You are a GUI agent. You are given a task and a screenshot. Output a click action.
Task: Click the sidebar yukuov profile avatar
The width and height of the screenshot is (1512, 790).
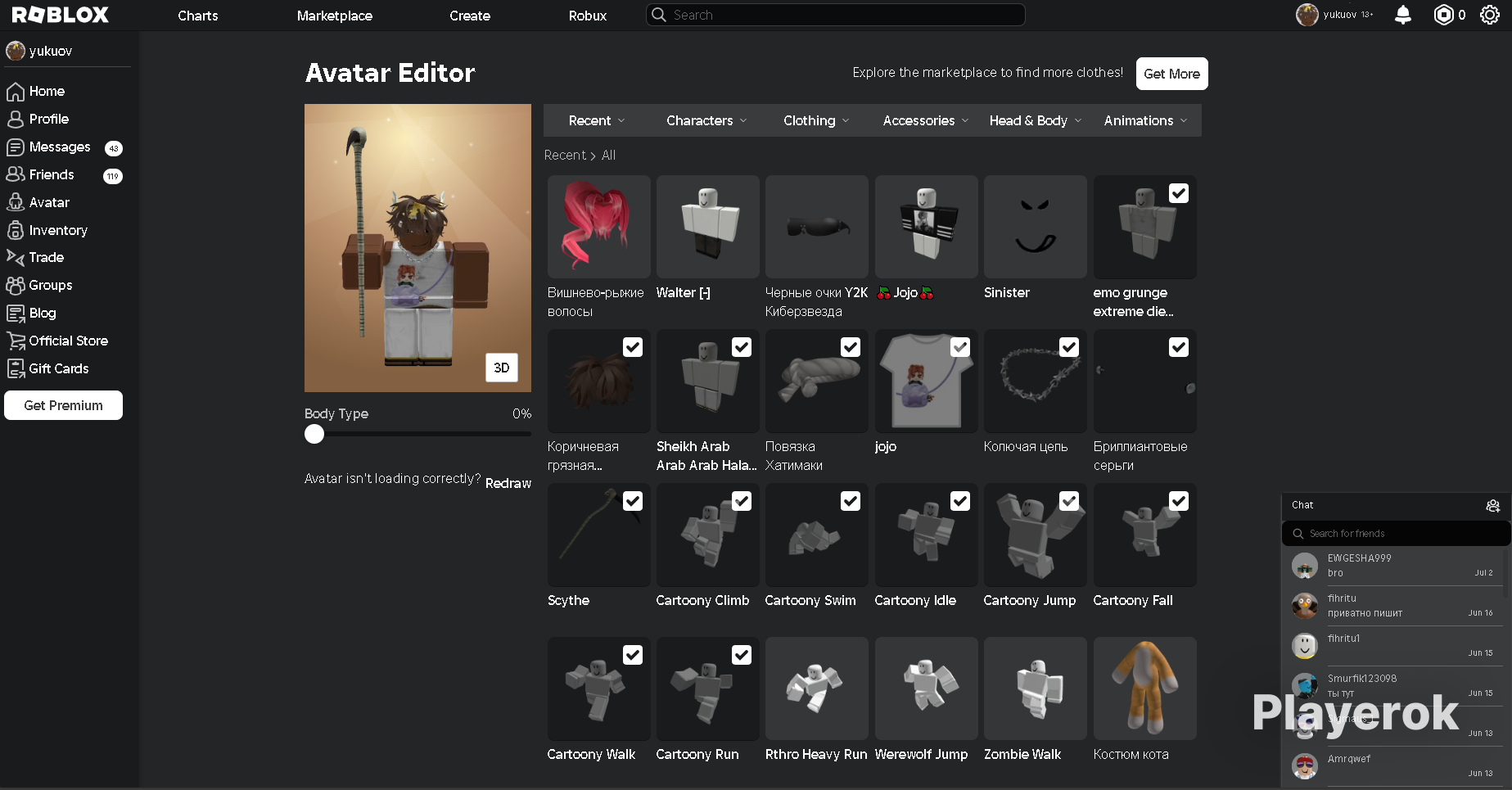click(x=15, y=51)
